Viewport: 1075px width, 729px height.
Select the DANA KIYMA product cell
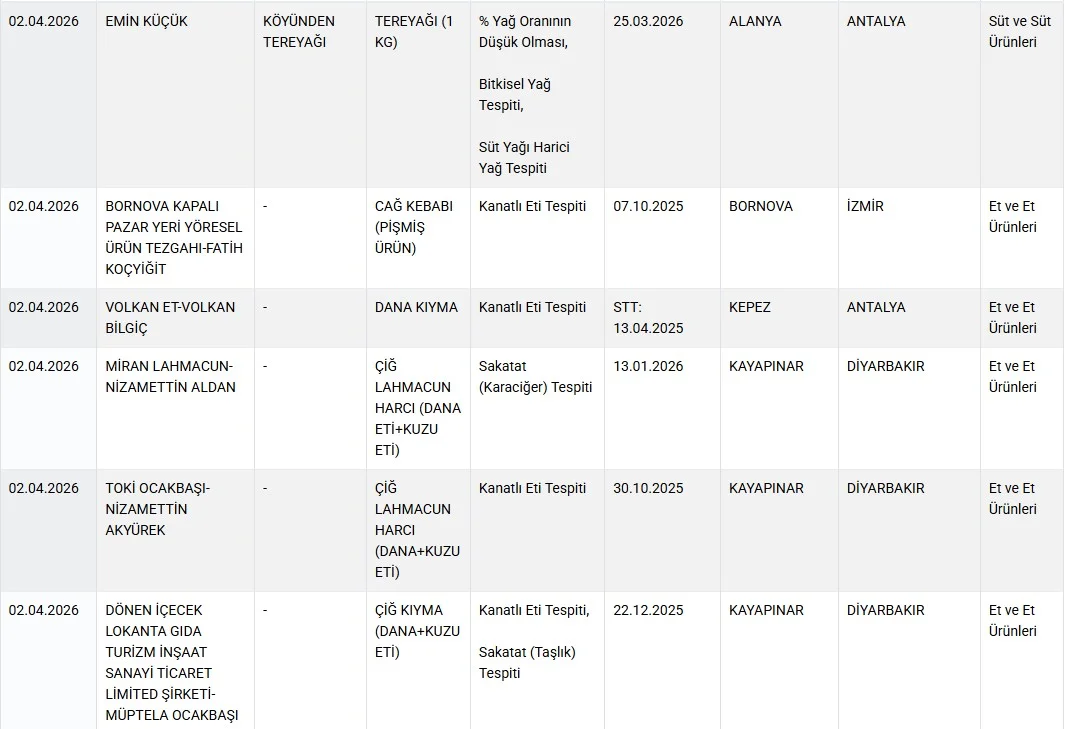pyautogui.click(x=416, y=307)
